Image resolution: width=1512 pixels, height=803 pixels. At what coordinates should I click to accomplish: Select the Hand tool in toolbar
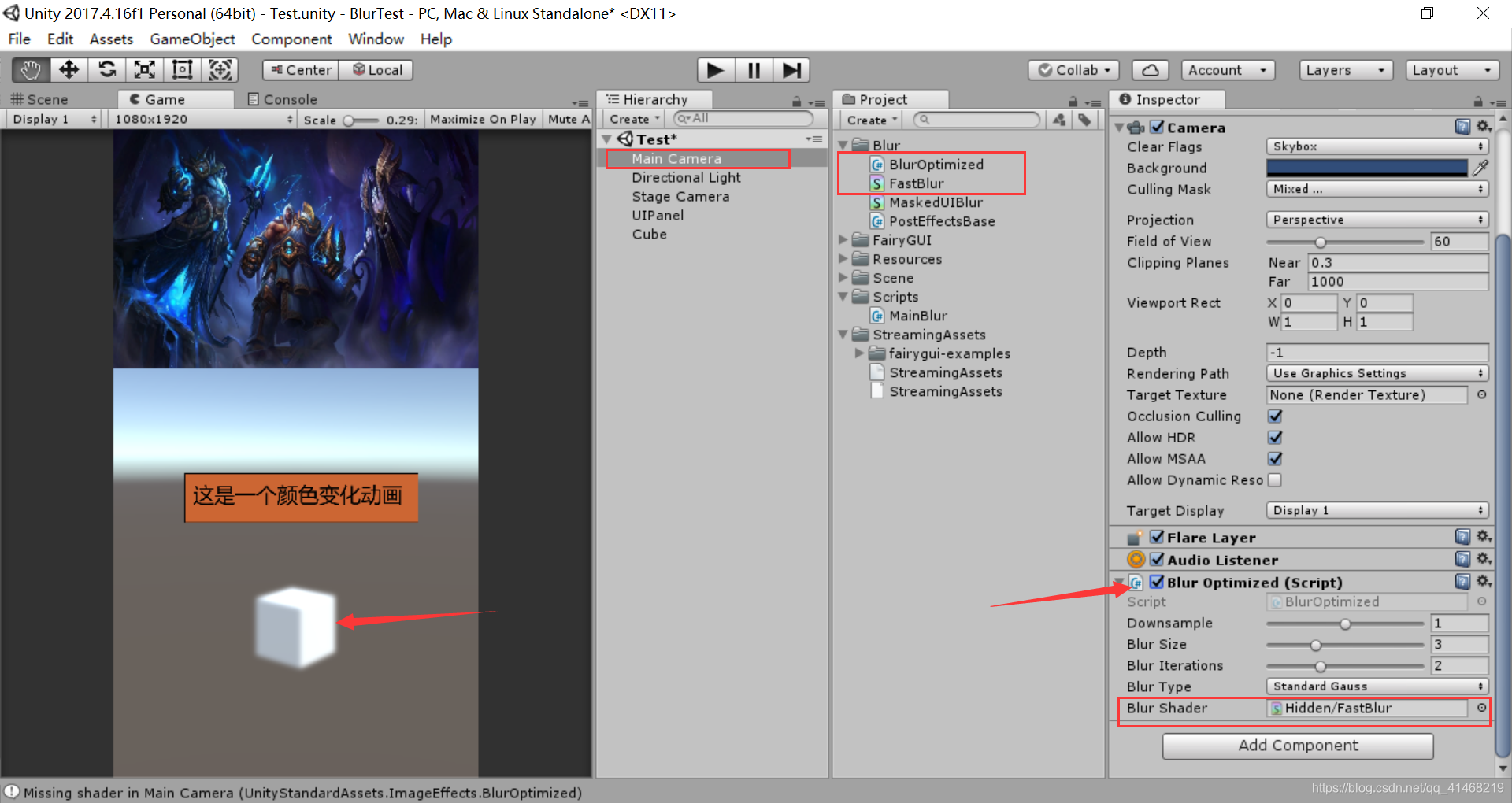31,70
